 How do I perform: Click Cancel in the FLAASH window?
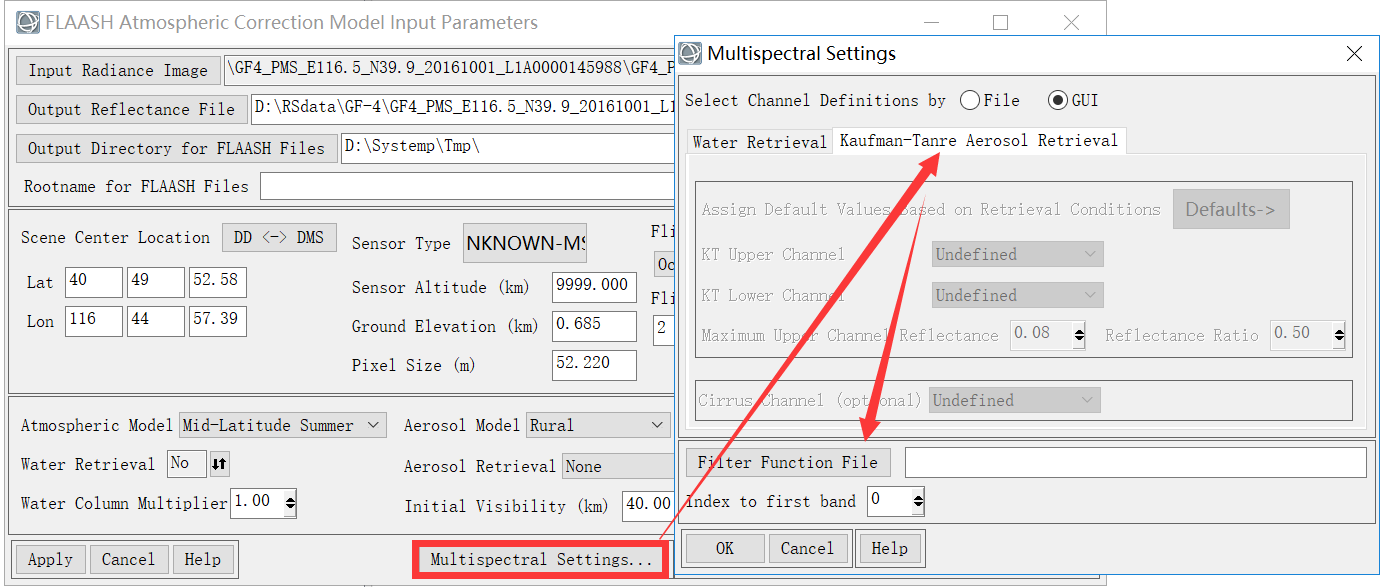pos(128,559)
